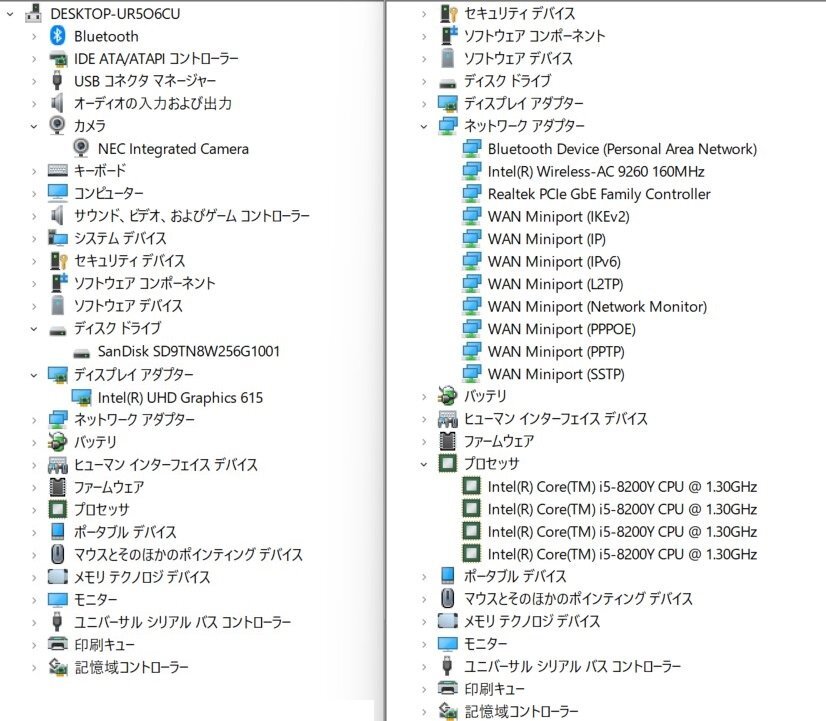Image resolution: width=826 pixels, height=721 pixels.
Task: Select the collapsed ディスク ドライブ label in right tree
Action: point(507,81)
